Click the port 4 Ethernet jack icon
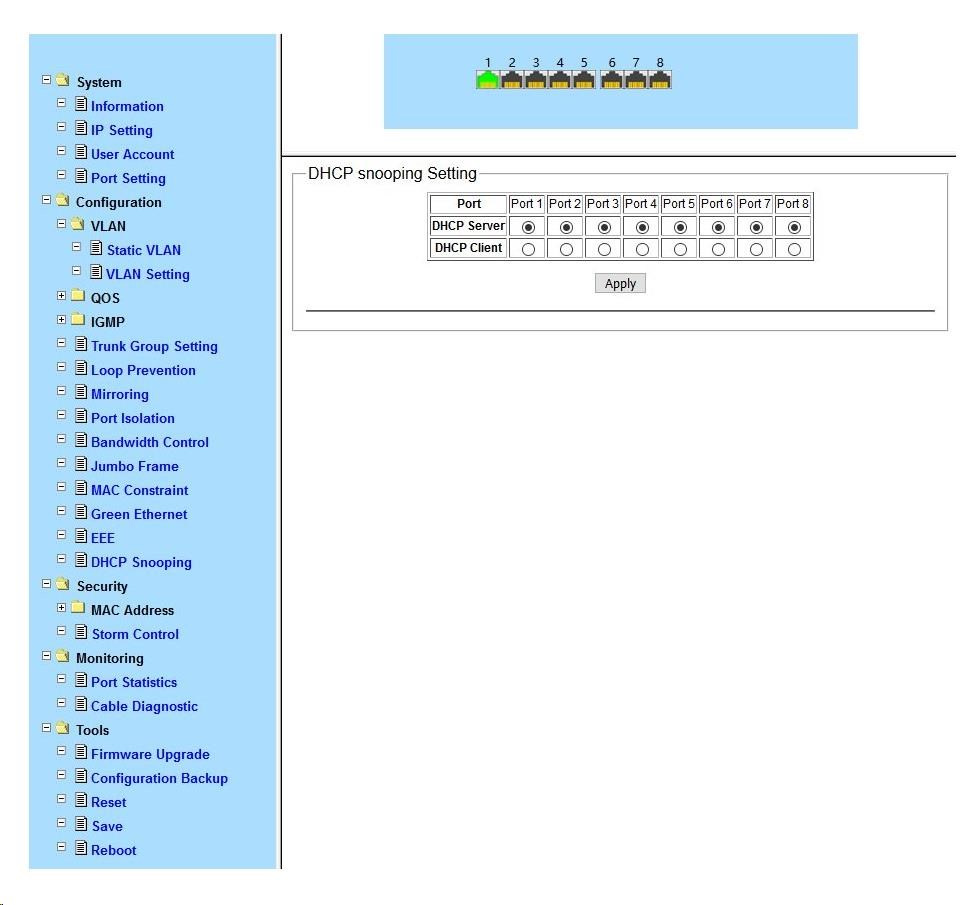The image size is (965, 905). [x=560, y=80]
